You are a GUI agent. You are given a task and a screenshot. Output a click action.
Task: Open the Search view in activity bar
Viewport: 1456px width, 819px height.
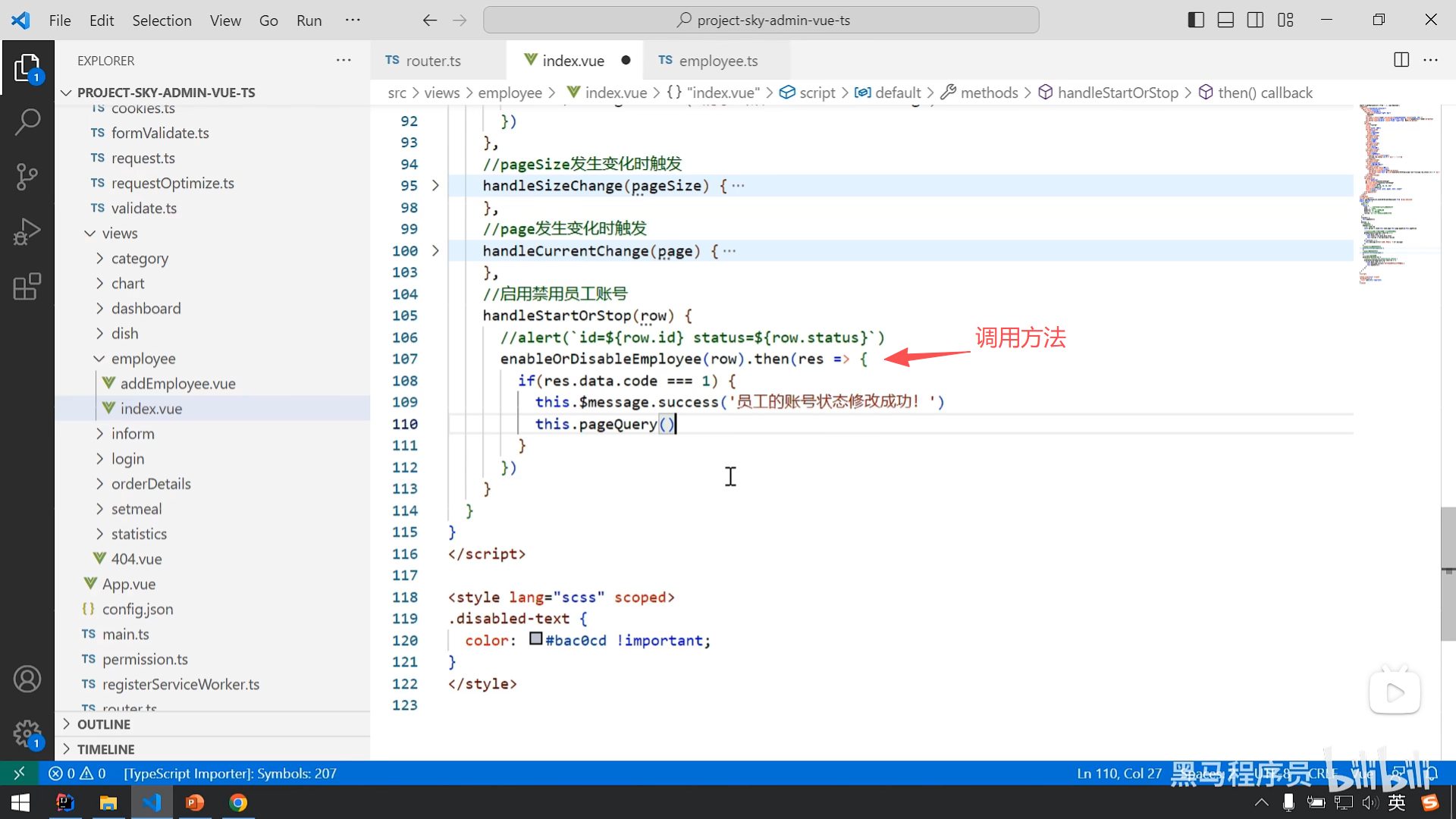[x=27, y=121]
